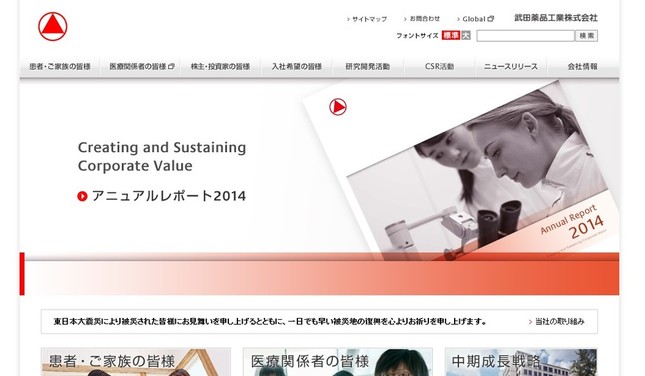Click the 検索 search button
Screen dimensions: 645x376
[587, 36]
